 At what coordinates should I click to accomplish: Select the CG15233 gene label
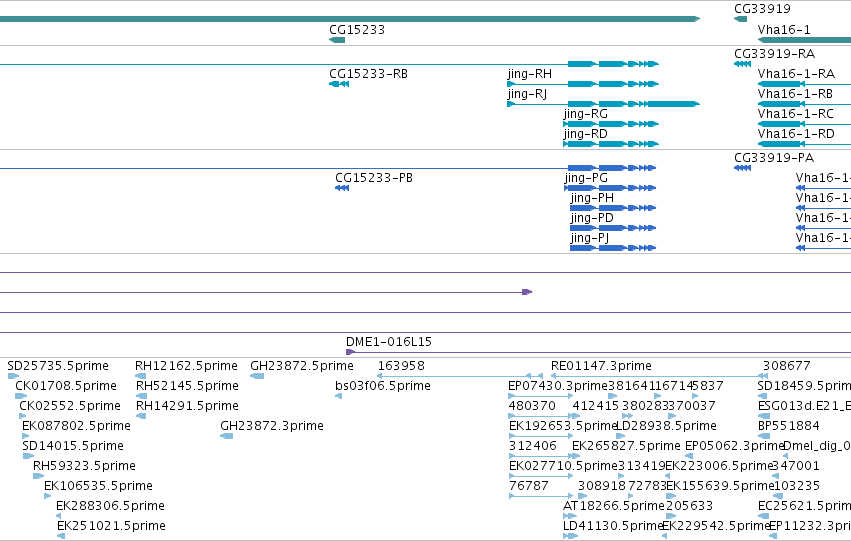(357, 30)
